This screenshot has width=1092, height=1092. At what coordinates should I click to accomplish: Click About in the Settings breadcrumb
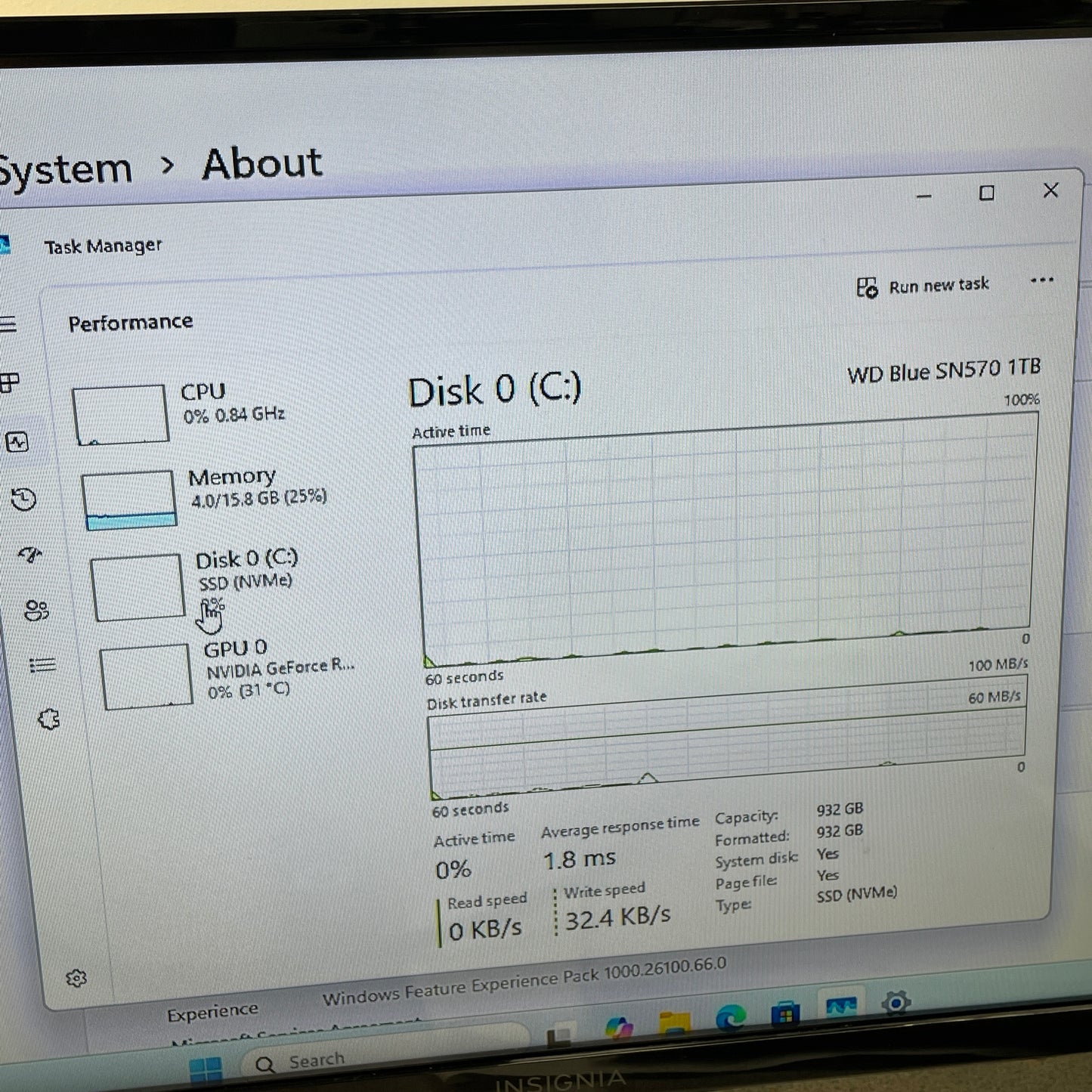click(262, 164)
